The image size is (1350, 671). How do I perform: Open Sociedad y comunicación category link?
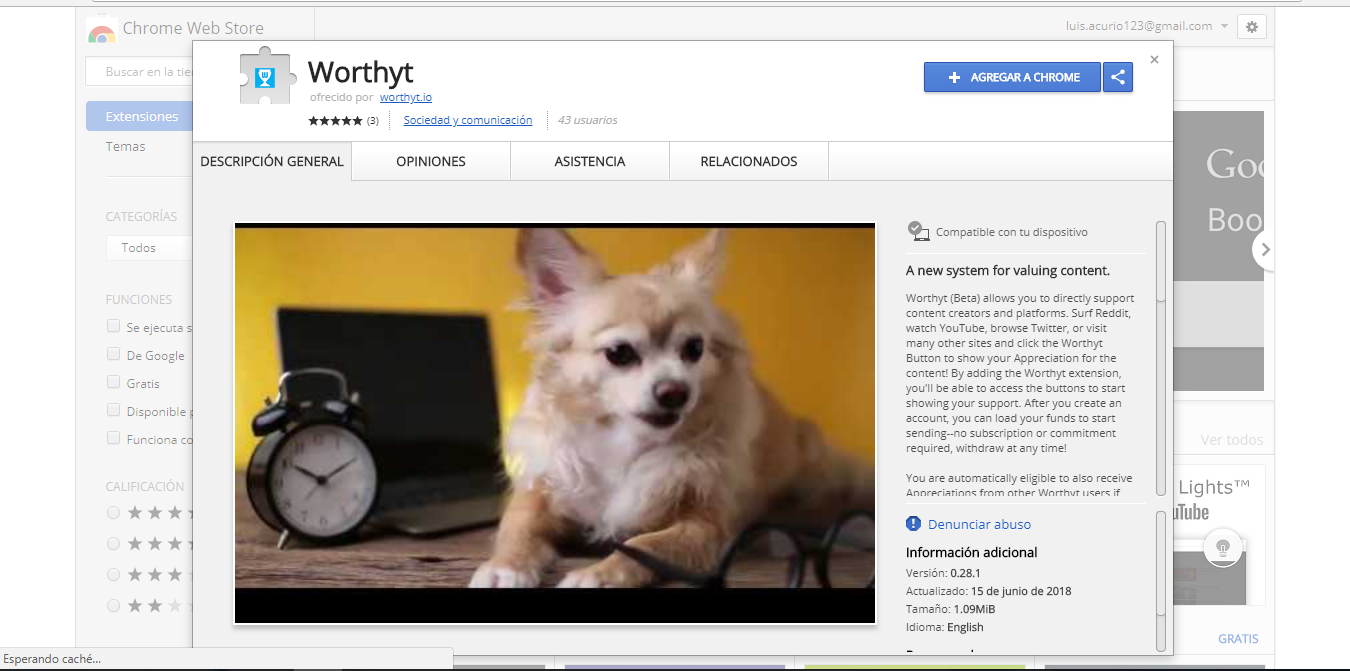click(468, 120)
